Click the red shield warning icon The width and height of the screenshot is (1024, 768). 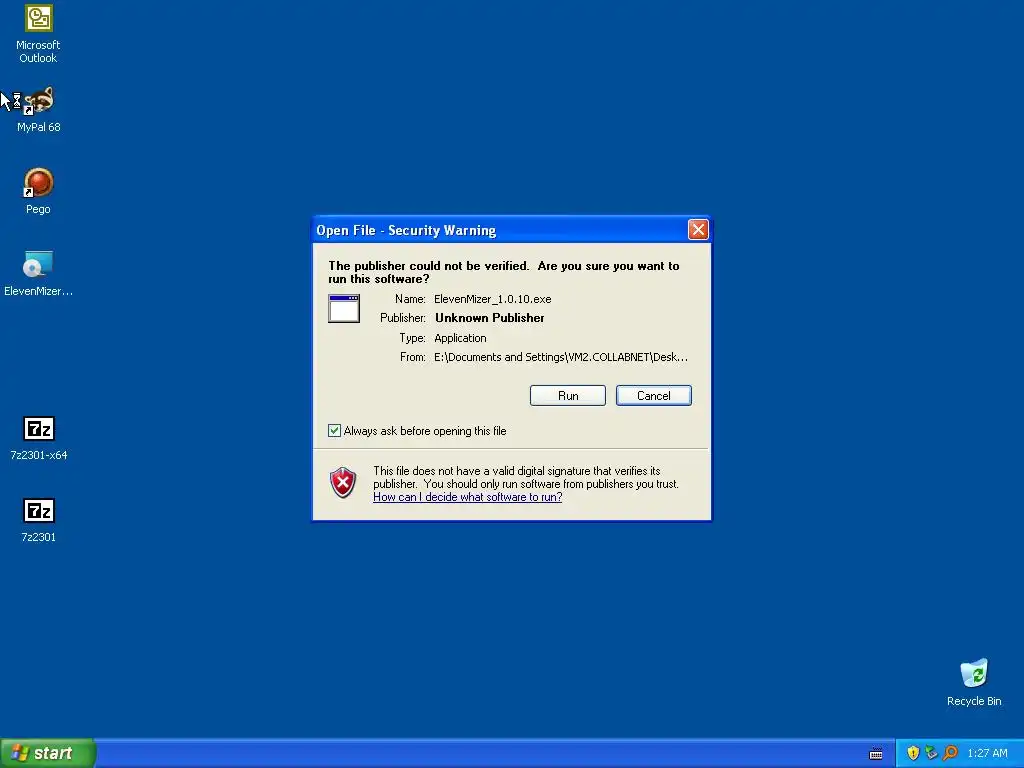pyautogui.click(x=343, y=483)
